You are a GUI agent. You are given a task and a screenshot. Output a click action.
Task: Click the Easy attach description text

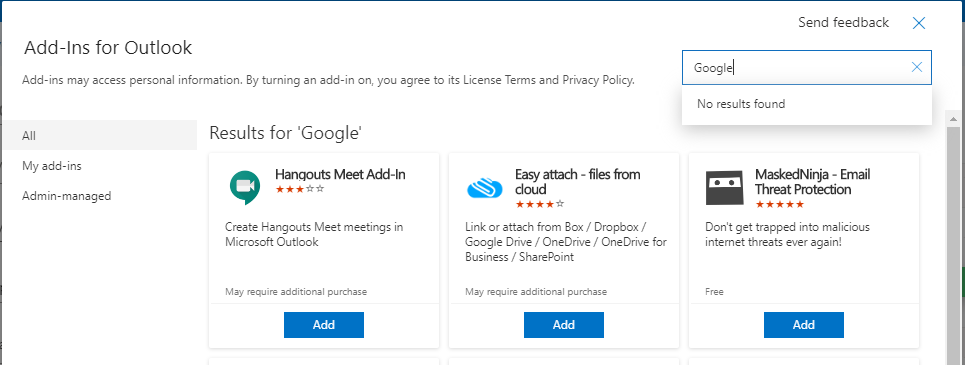coord(566,242)
